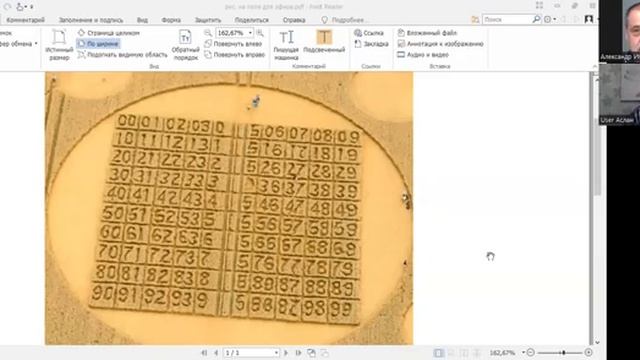Image resolution: width=640 pixels, height=360 pixels.
Task: Select Highlight (Подсвеченный) tool
Action: coord(324,42)
